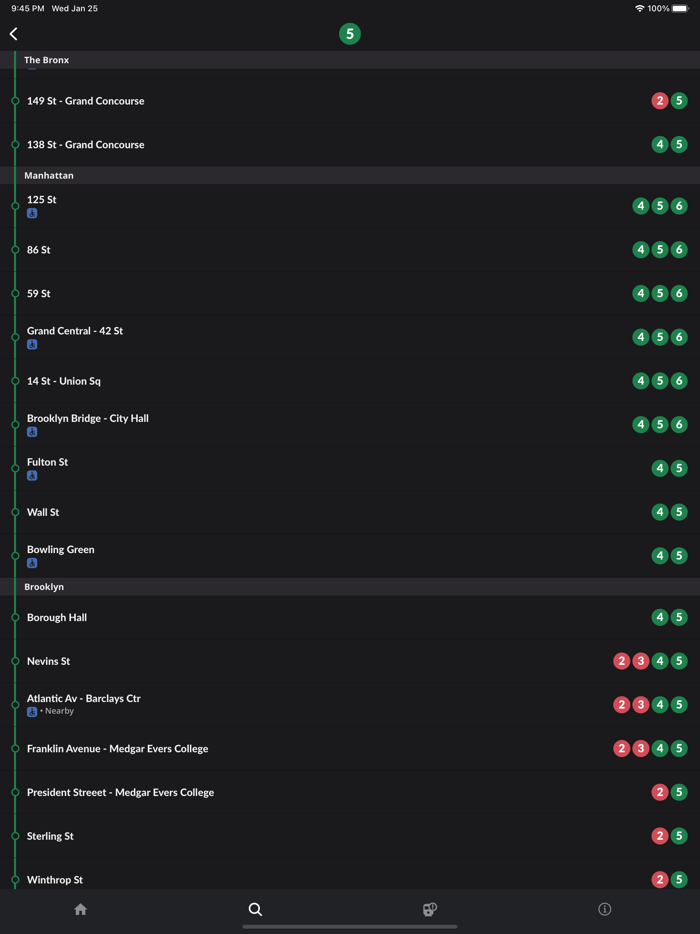Screen dimensions: 700x934
Task: Tap the accessibility icon under Fulton St
Action: [x=32, y=475]
